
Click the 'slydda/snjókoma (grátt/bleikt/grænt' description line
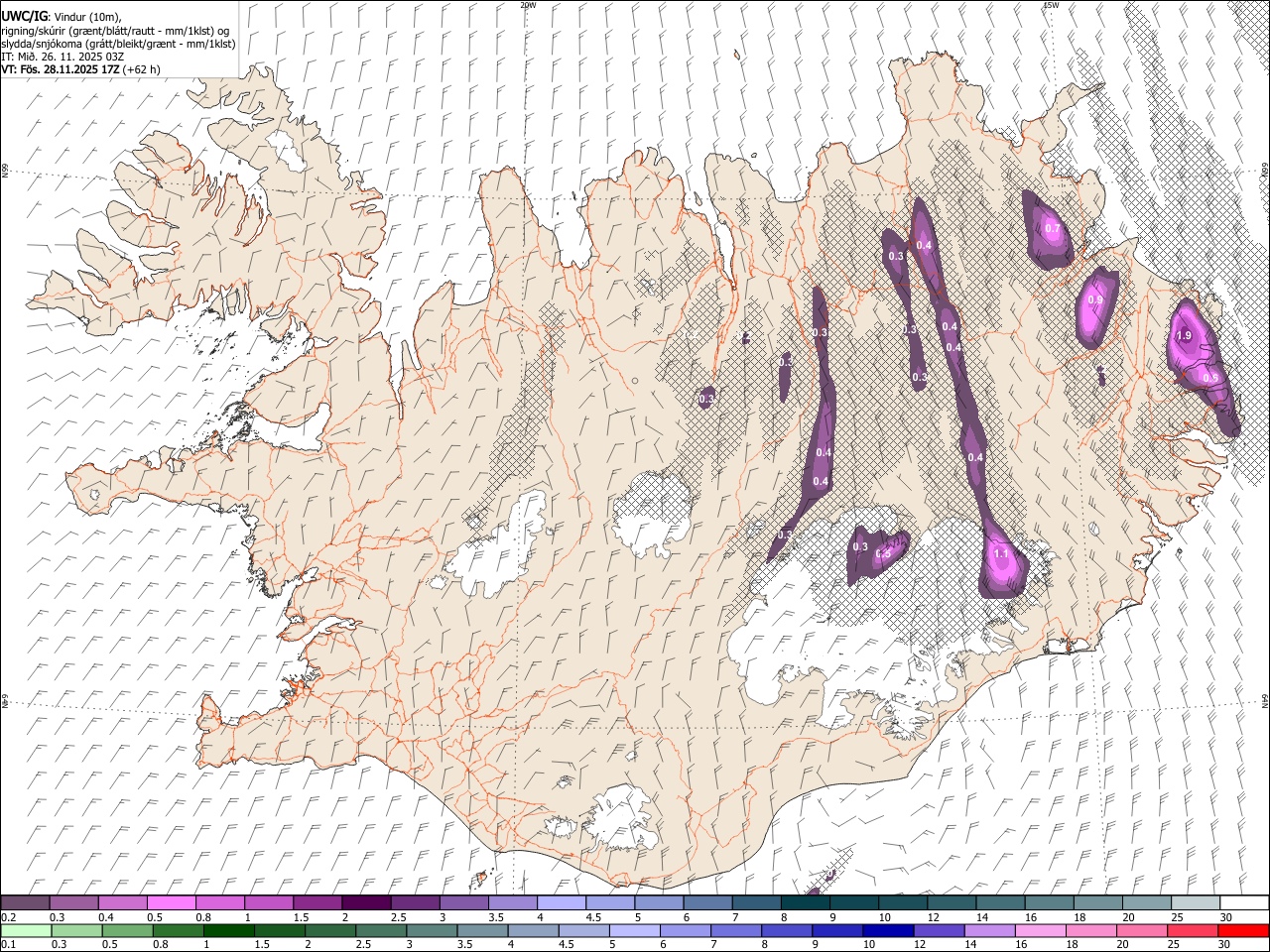coord(118,44)
